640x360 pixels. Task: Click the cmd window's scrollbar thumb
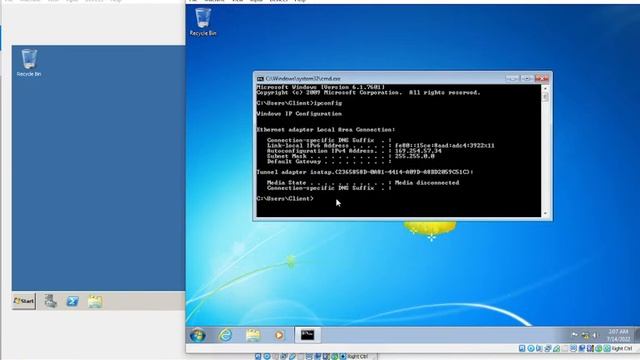pyautogui.click(x=545, y=97)
